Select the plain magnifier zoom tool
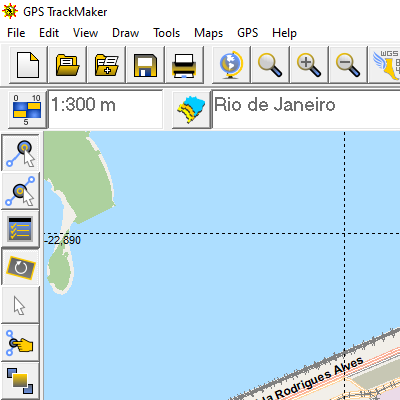Screen dimensions: 400x400 [270, 65]
